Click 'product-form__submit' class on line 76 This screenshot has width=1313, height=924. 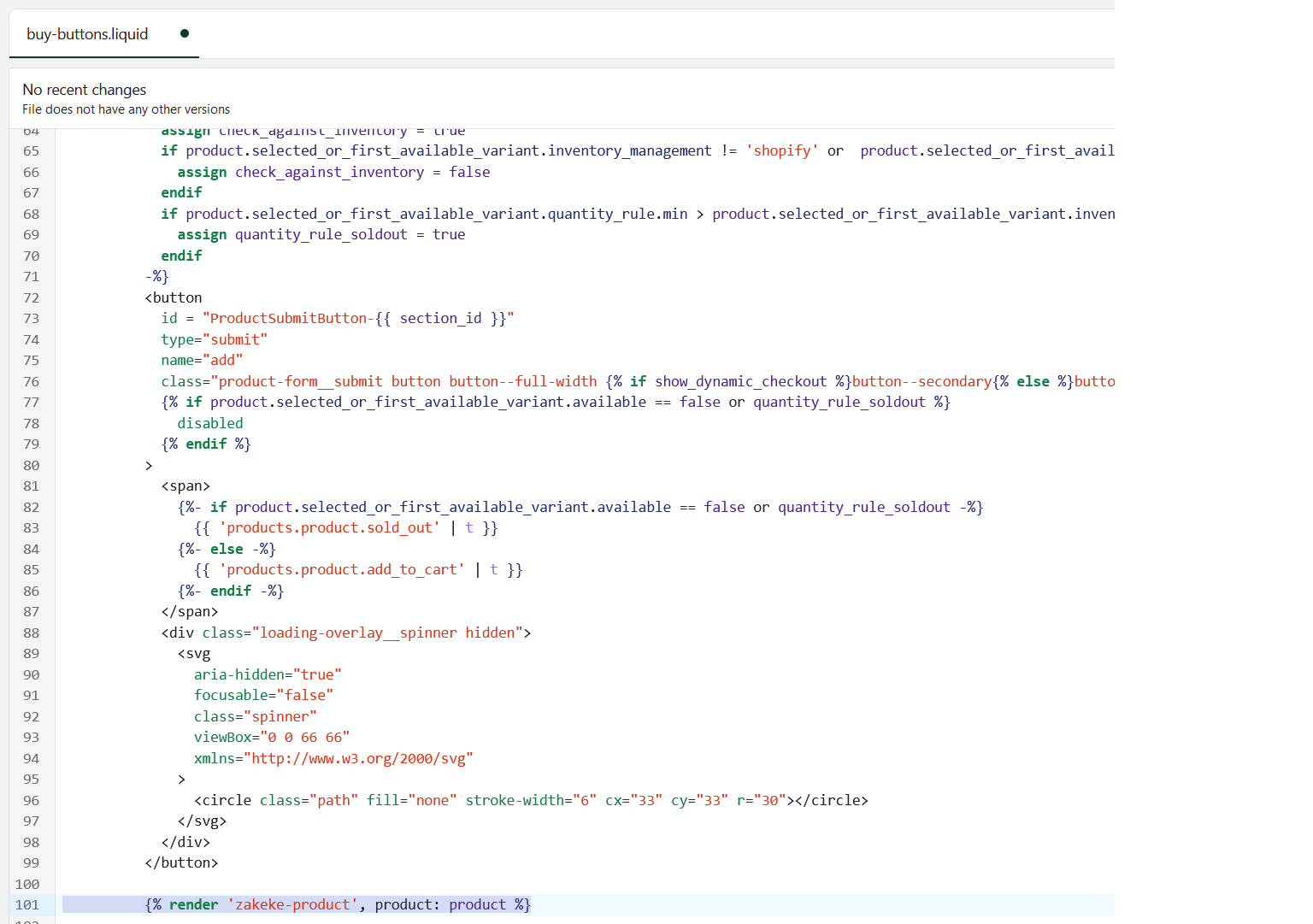[301, 382]
